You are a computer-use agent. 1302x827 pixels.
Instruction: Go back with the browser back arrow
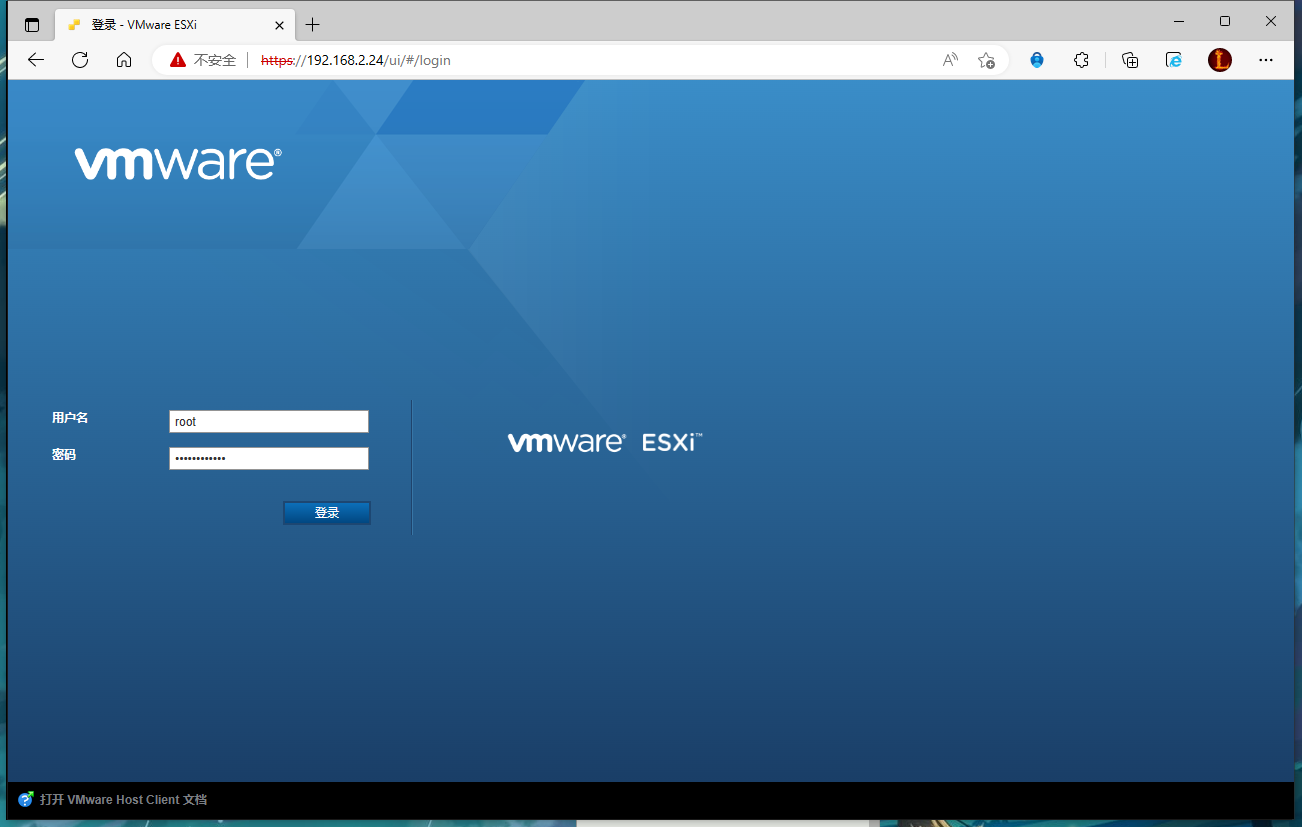[x=36, y=60]
